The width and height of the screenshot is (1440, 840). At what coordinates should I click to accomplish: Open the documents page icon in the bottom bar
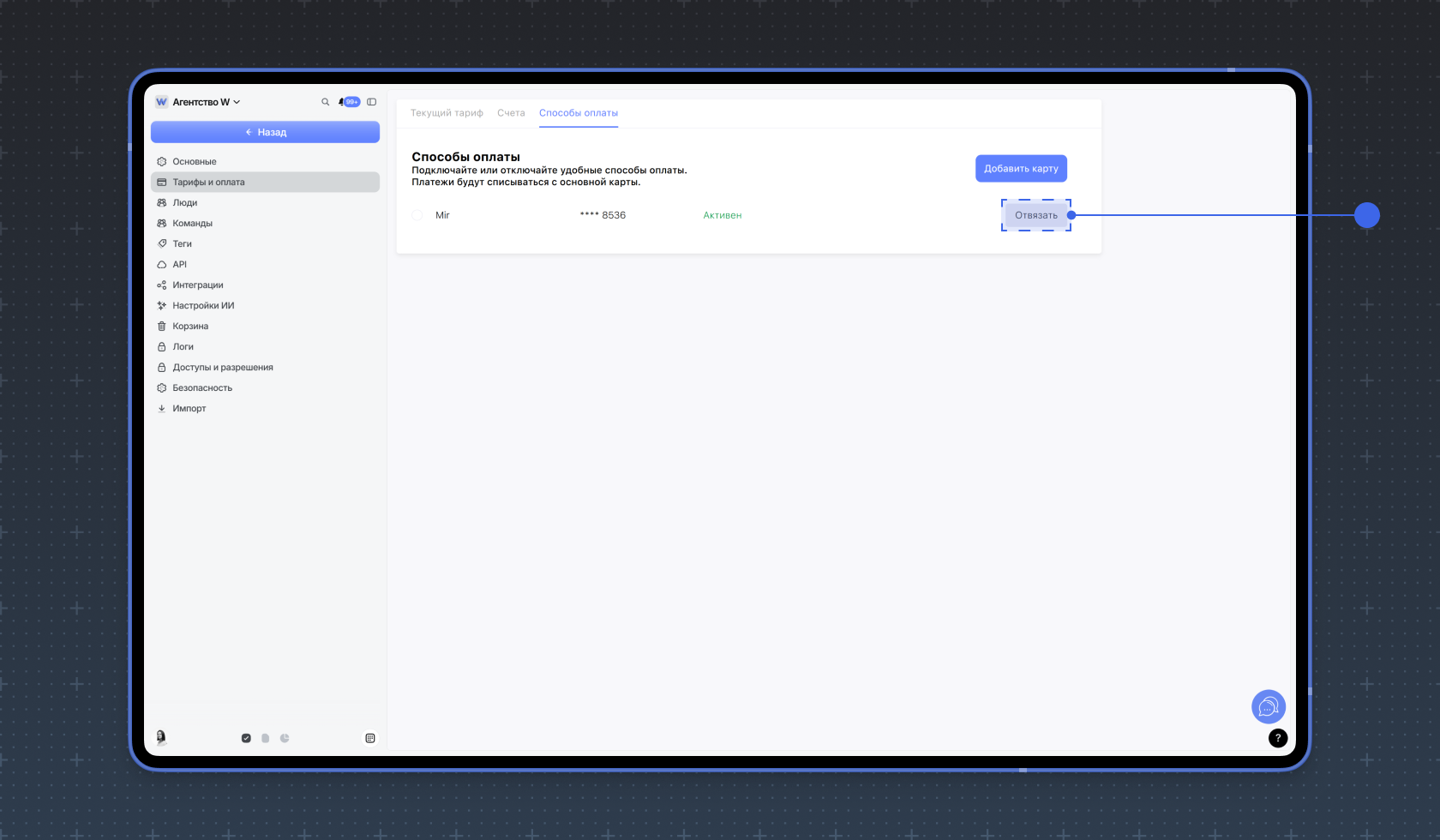click(x=266, y=738)
